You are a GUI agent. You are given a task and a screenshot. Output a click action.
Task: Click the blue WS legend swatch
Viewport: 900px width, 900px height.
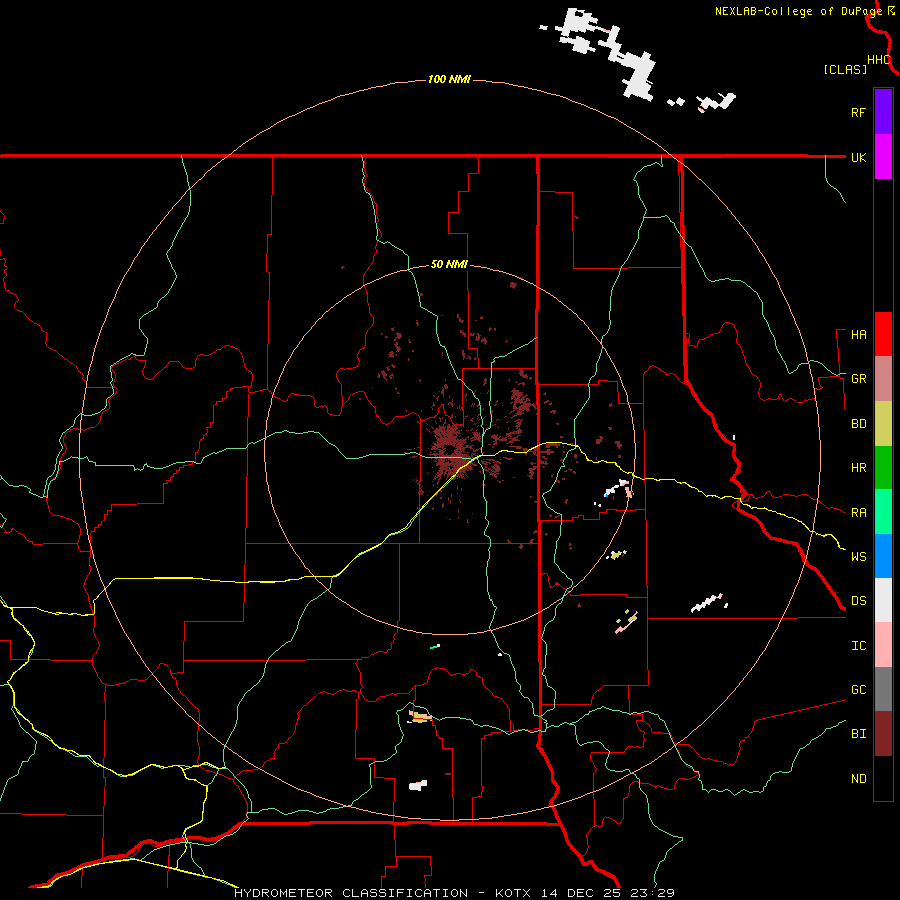[x=883, y=556]
